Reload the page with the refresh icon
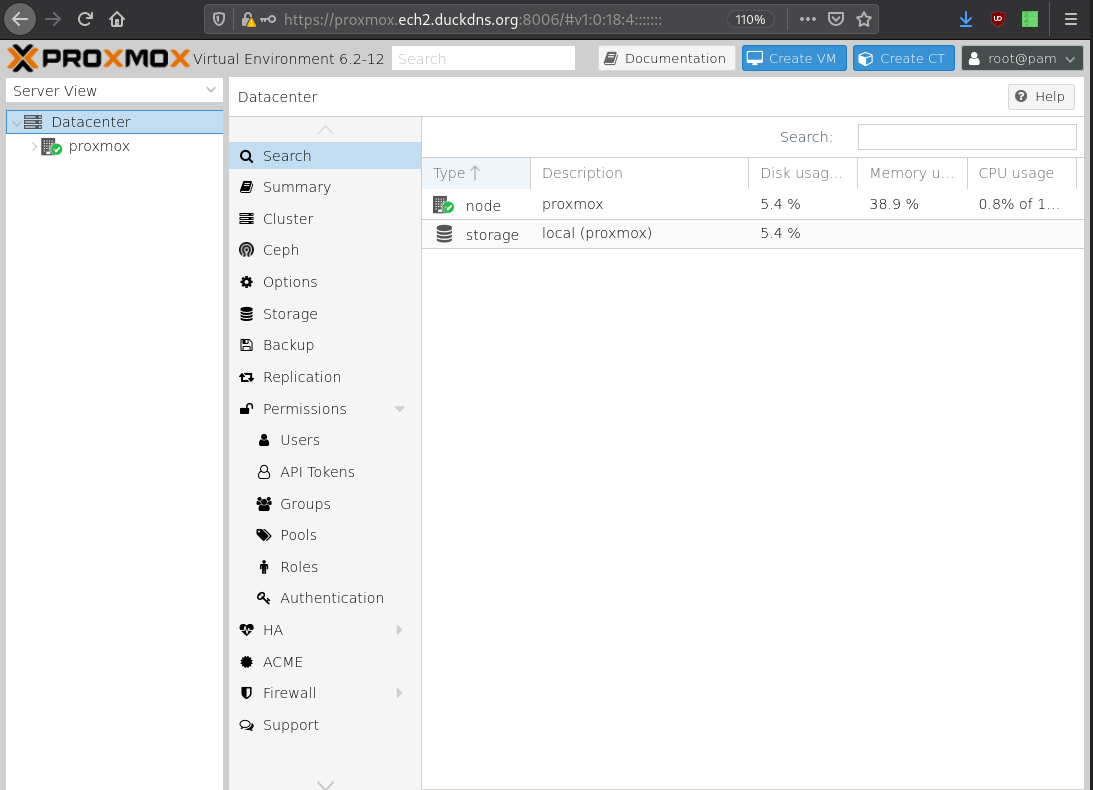The image size is (1093, 790). [85, 19]
